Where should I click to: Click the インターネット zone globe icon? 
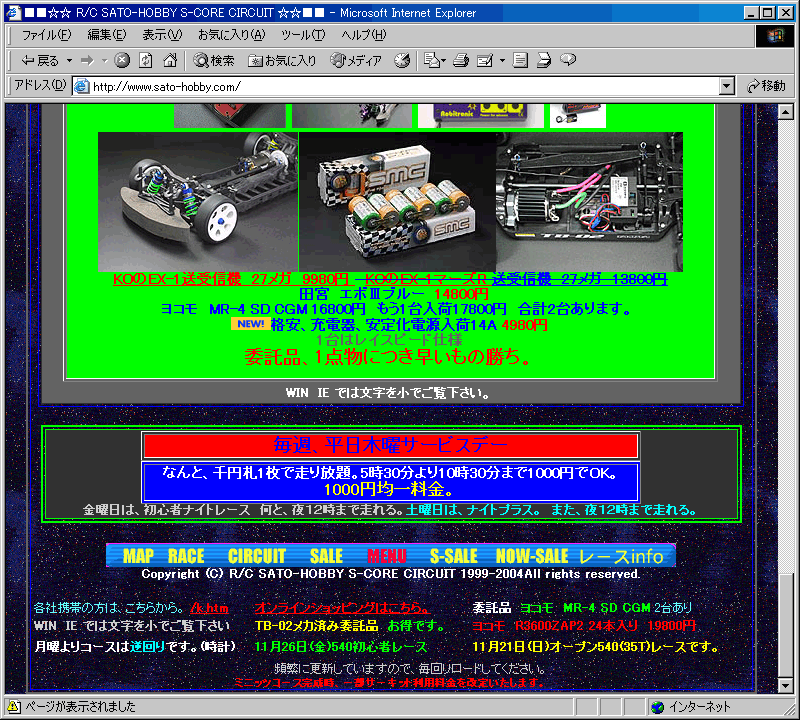click(658, 707)
